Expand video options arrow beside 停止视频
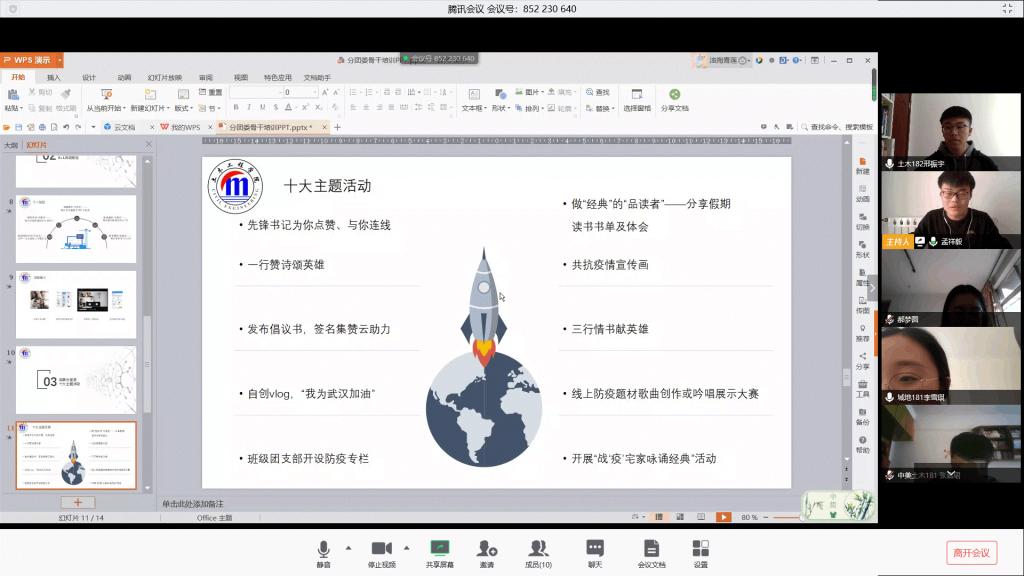The width and height of the screenshot is (1024, 576). (x=406, y=548)
